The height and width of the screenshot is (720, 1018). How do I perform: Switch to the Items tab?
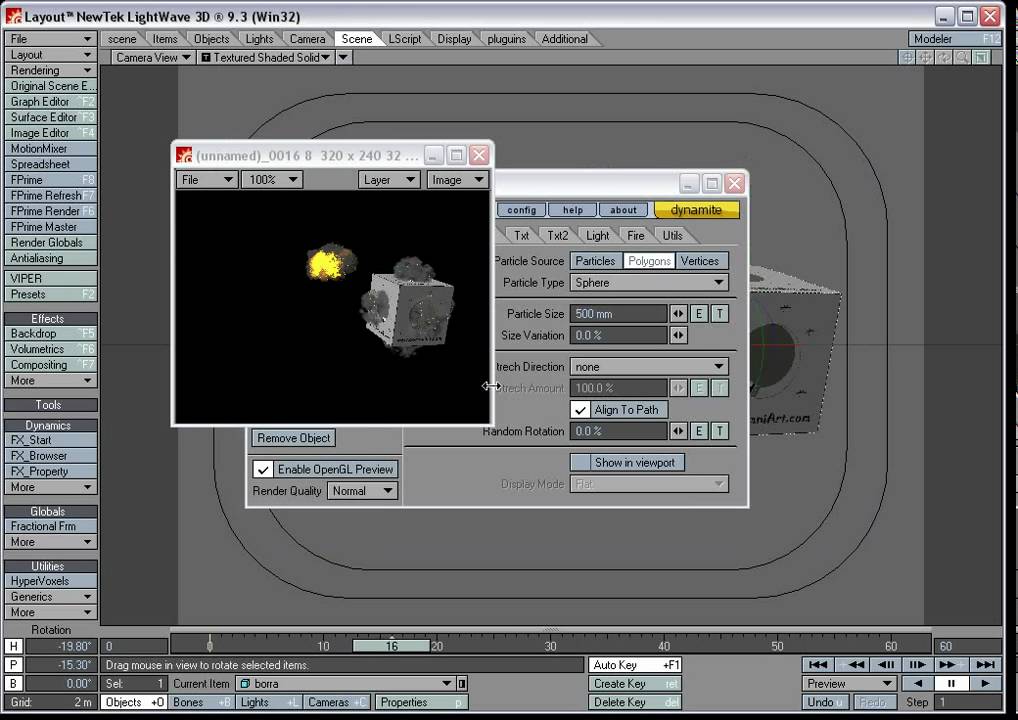[x=165, y=39]
